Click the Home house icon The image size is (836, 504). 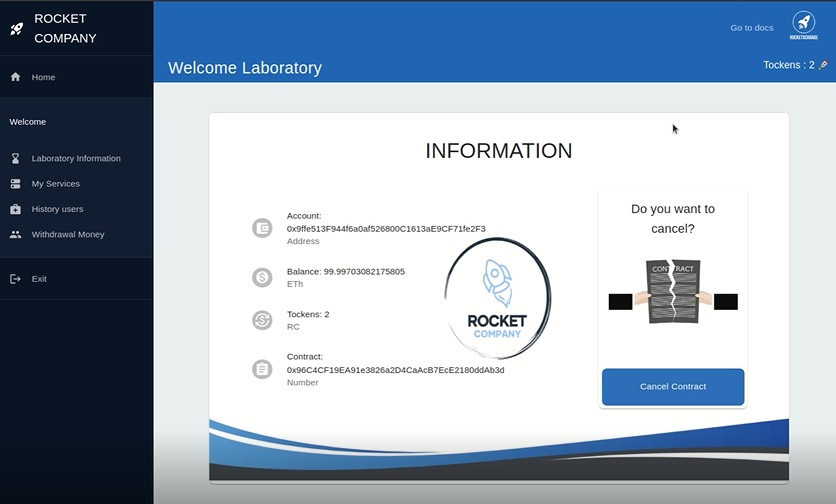pos(15,77)
